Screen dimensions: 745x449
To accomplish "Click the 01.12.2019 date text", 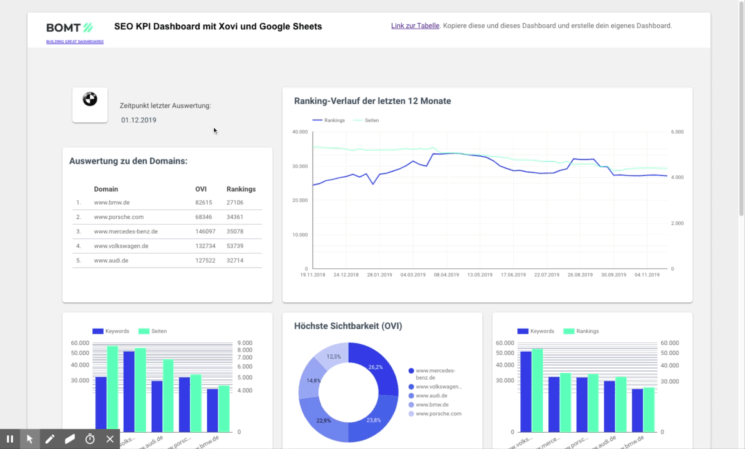I will pos(138,120).
